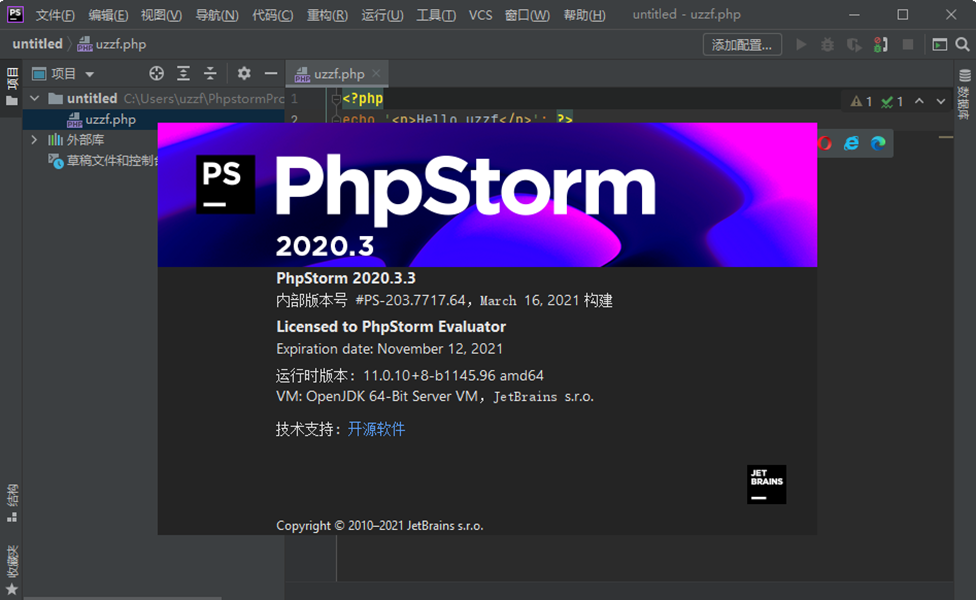Click PhpStorm 2020.3.3 version text
This screenshot has width=976, height=600.
(345, 278)
